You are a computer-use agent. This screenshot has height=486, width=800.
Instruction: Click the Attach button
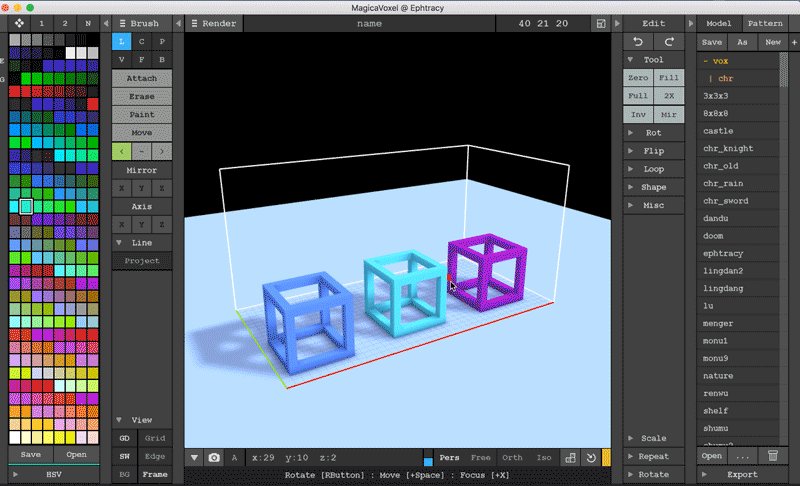click(141, 78)
